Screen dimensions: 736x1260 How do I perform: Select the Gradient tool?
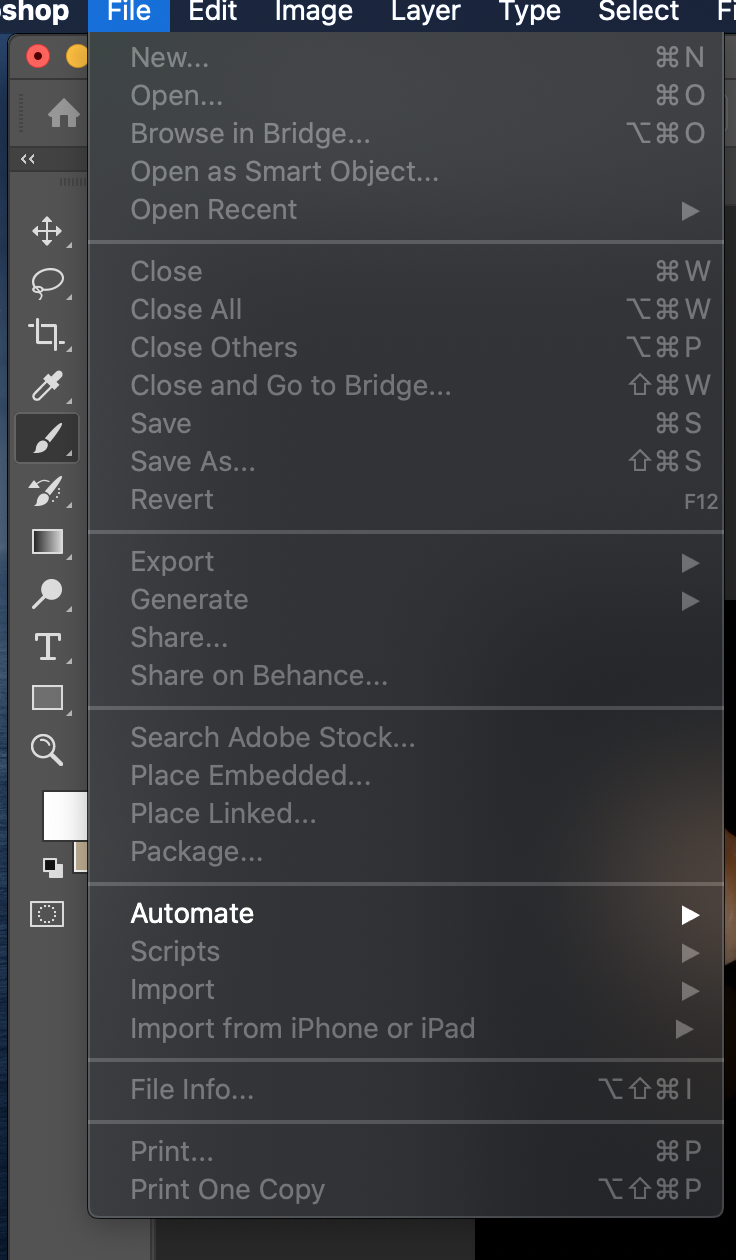(x=47, y=542)
